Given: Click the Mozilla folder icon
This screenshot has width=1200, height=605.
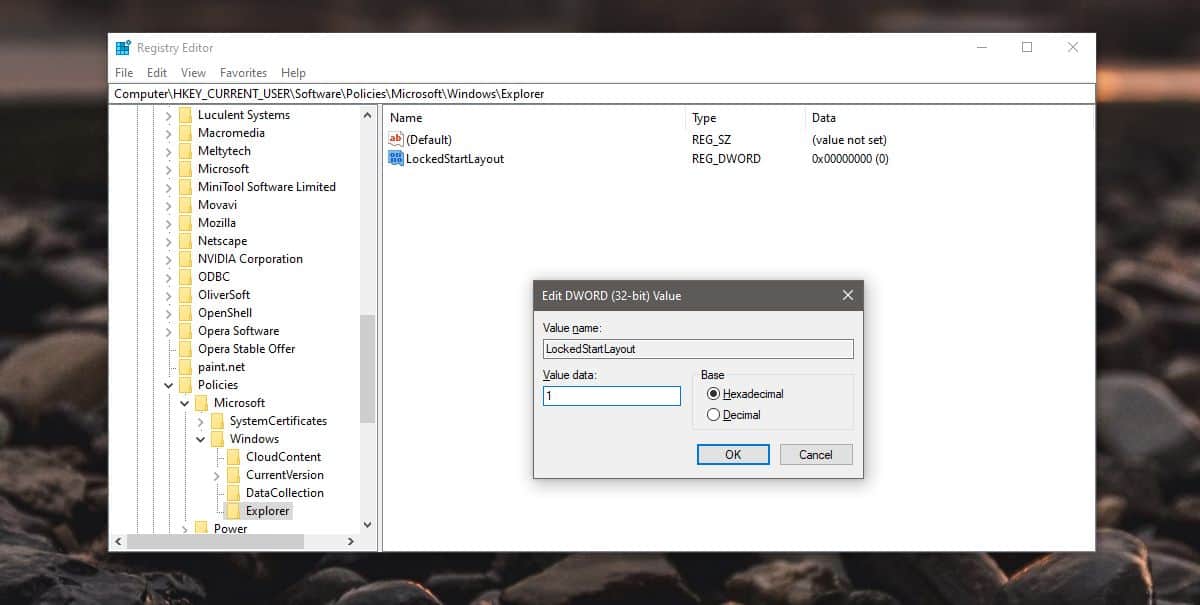Looking at the screenshot, I should [x=187, y=223].
